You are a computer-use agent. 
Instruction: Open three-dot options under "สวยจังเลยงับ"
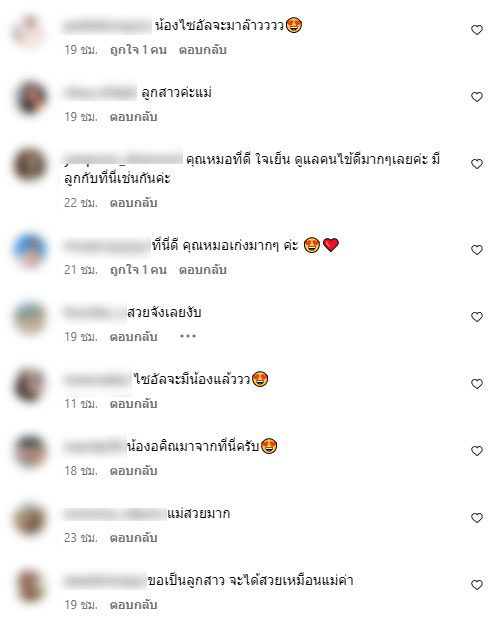[188, 336]
